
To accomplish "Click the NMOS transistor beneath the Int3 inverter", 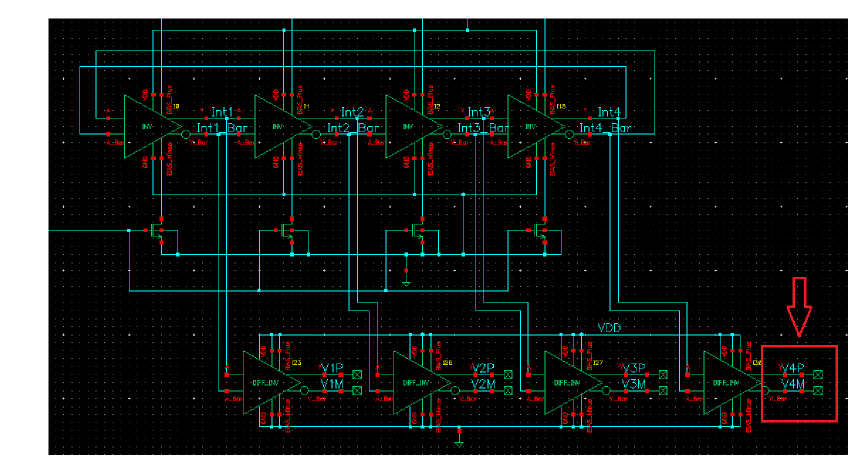I will (418, 231).
